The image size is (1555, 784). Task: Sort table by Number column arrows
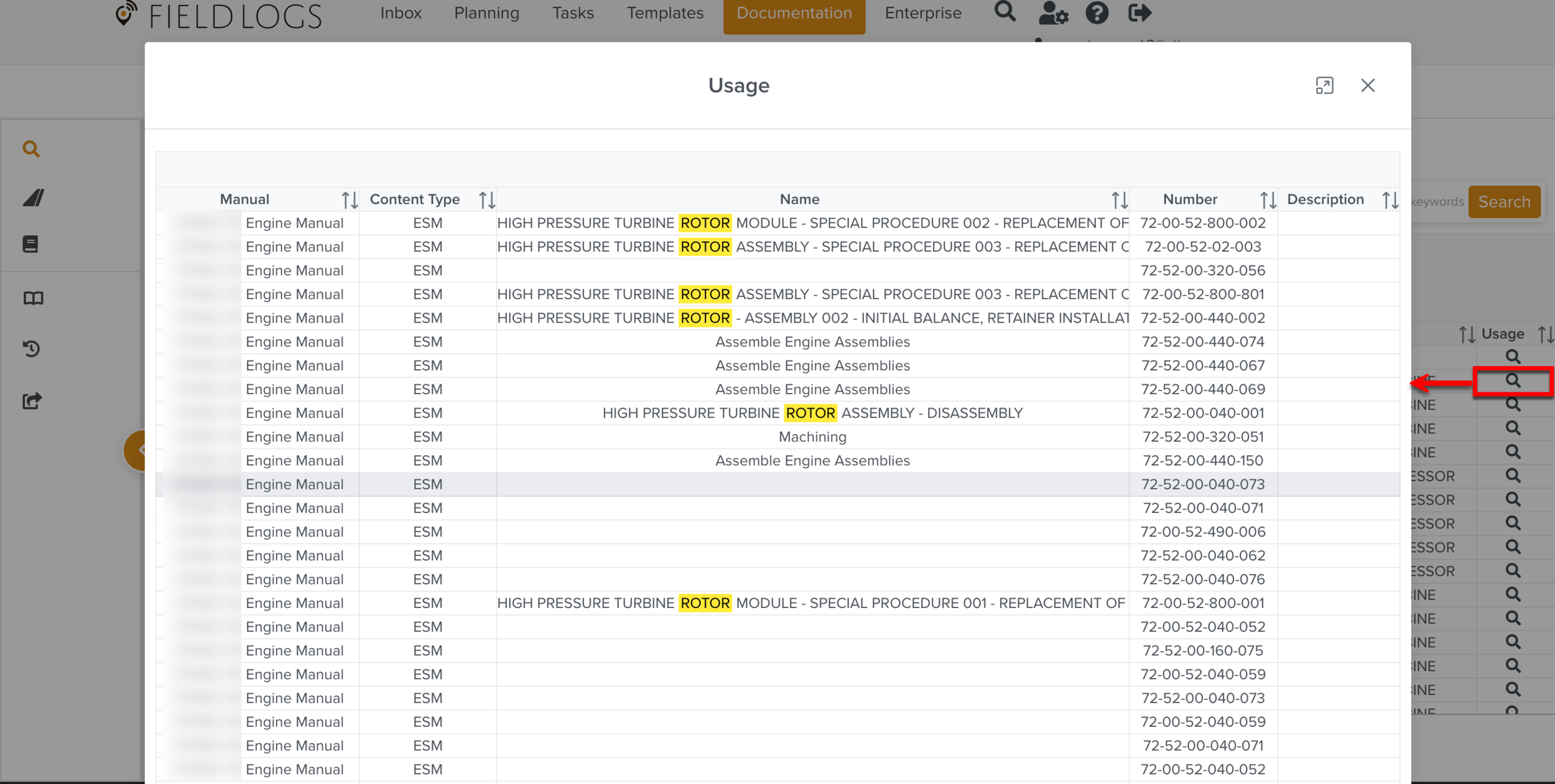click(1268, 200)
